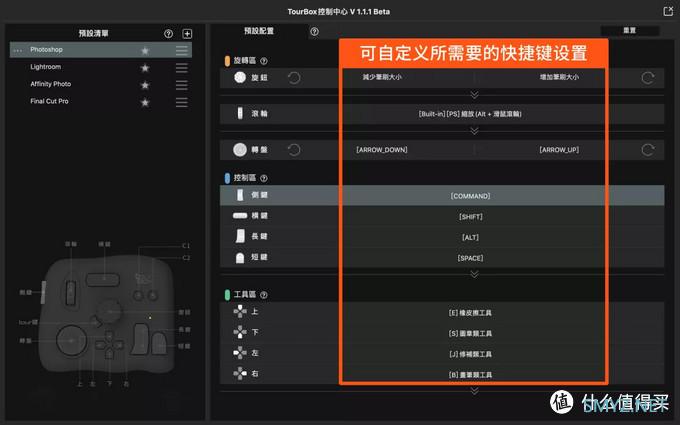Toggle favorite star for Affinity Photo preset
The width and height of the screenshot is (680, 425).
pyautogui.click(x=145, y=85)
